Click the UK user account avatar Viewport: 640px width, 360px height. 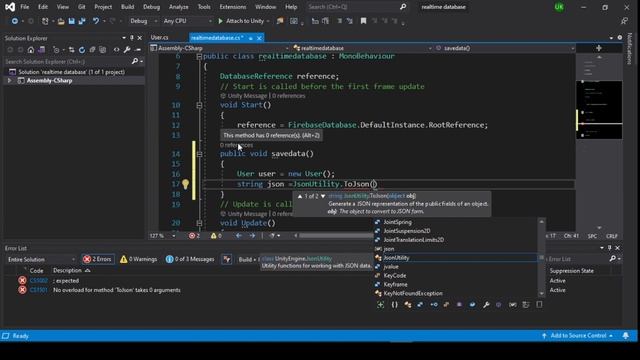559,7
